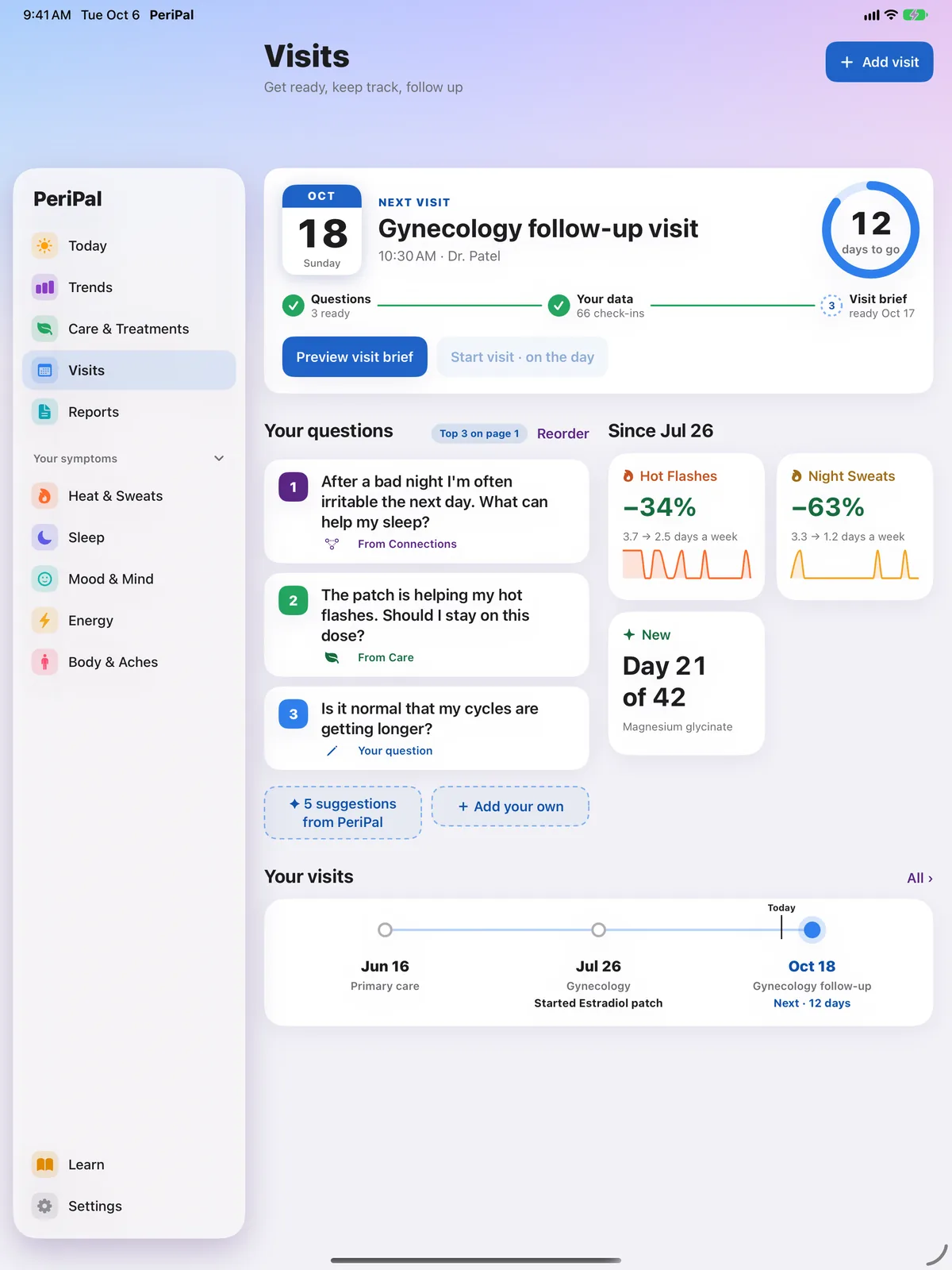Click the 'From Care' label
The image size is (952, 1270).
point(386,657)
